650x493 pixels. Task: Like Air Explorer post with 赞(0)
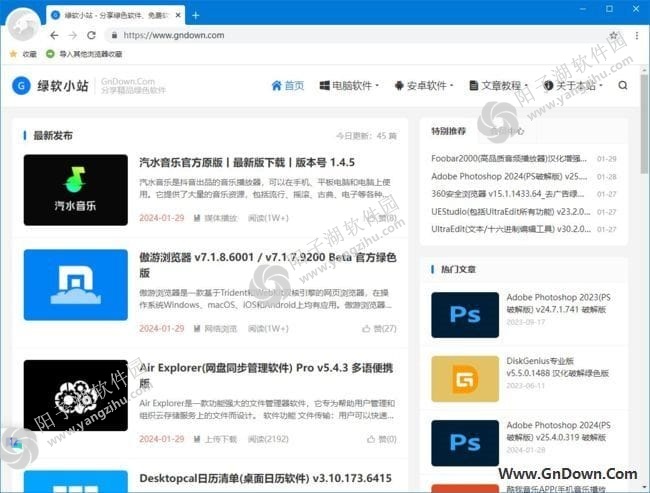click(x=382, y=439)
